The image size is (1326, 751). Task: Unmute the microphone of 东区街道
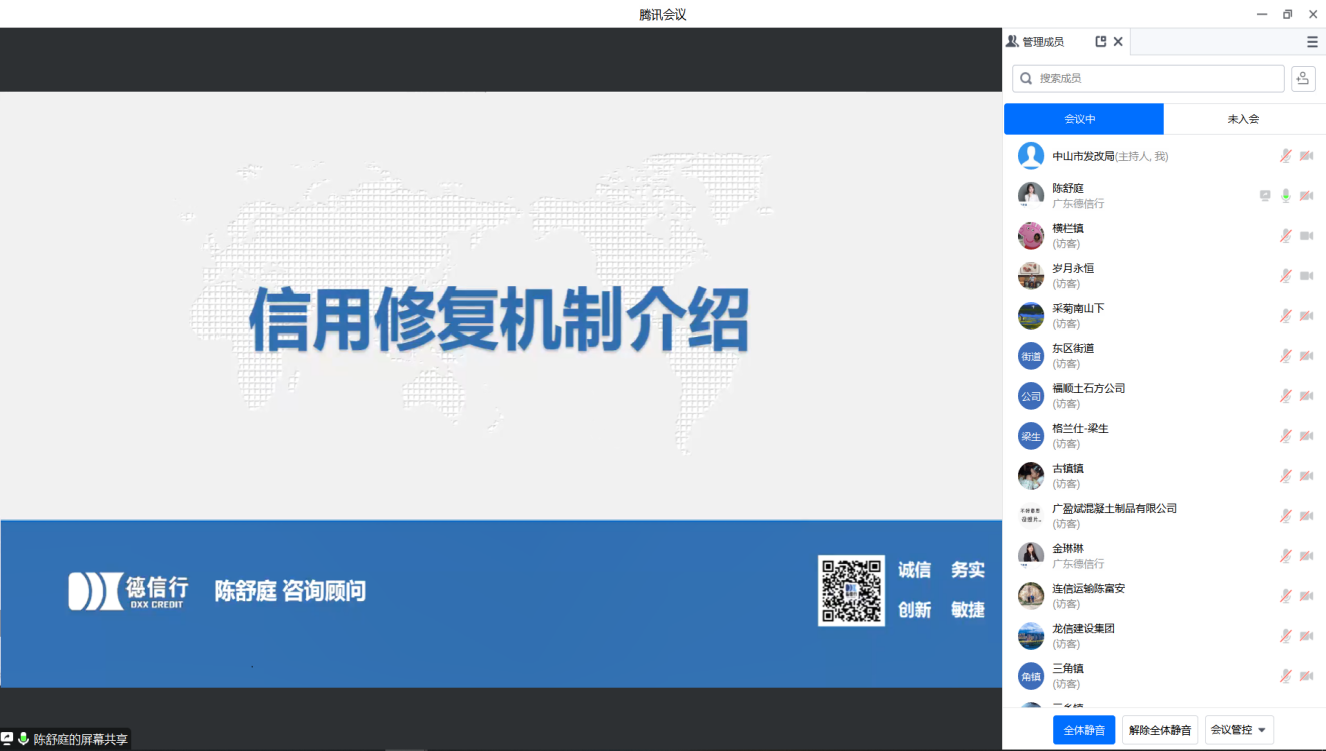pyautogui.click(x=1286, y=356)
